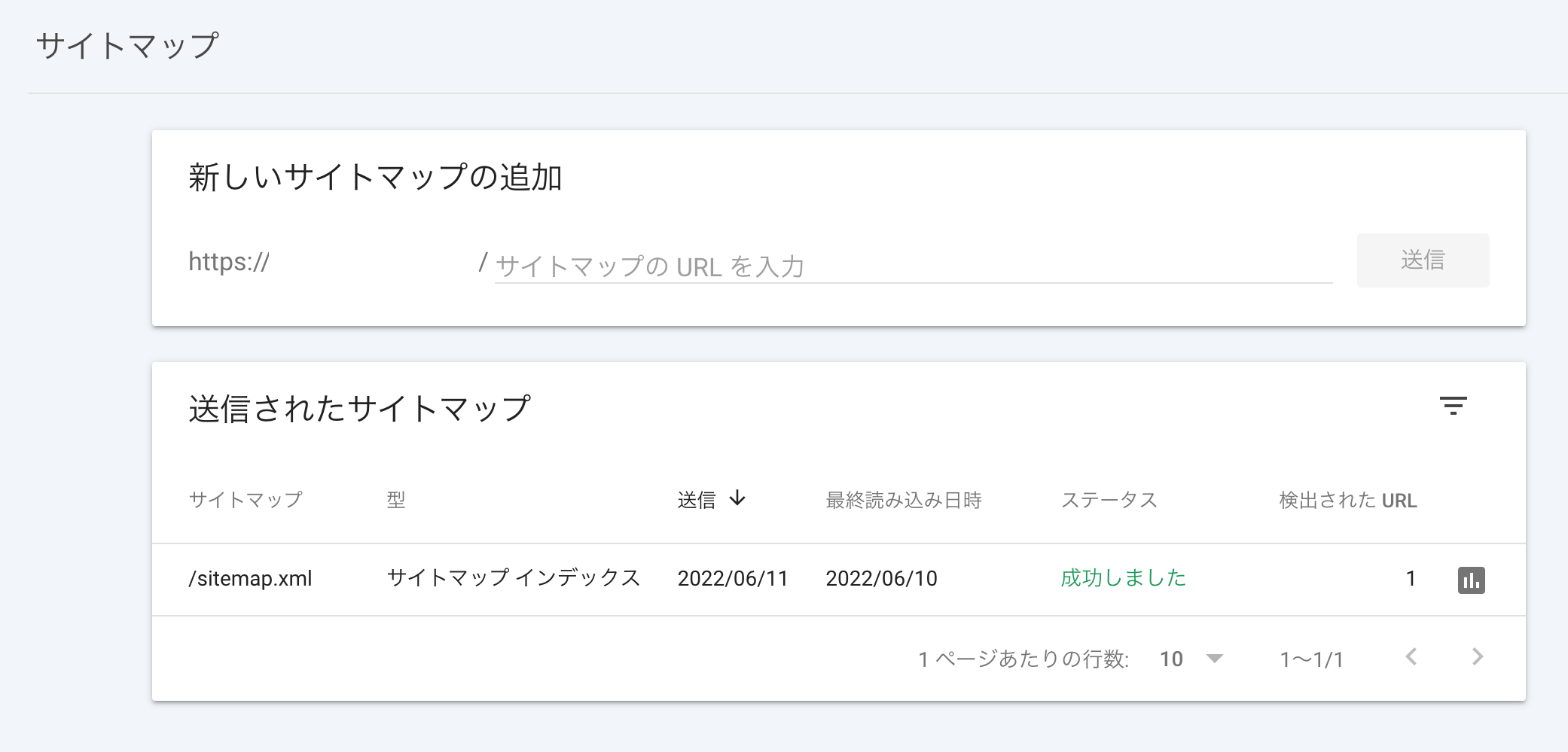Select the サイトマップ インデックス type cell
Viewport: 1568px width, 752px height.
[x=514, y=578]
